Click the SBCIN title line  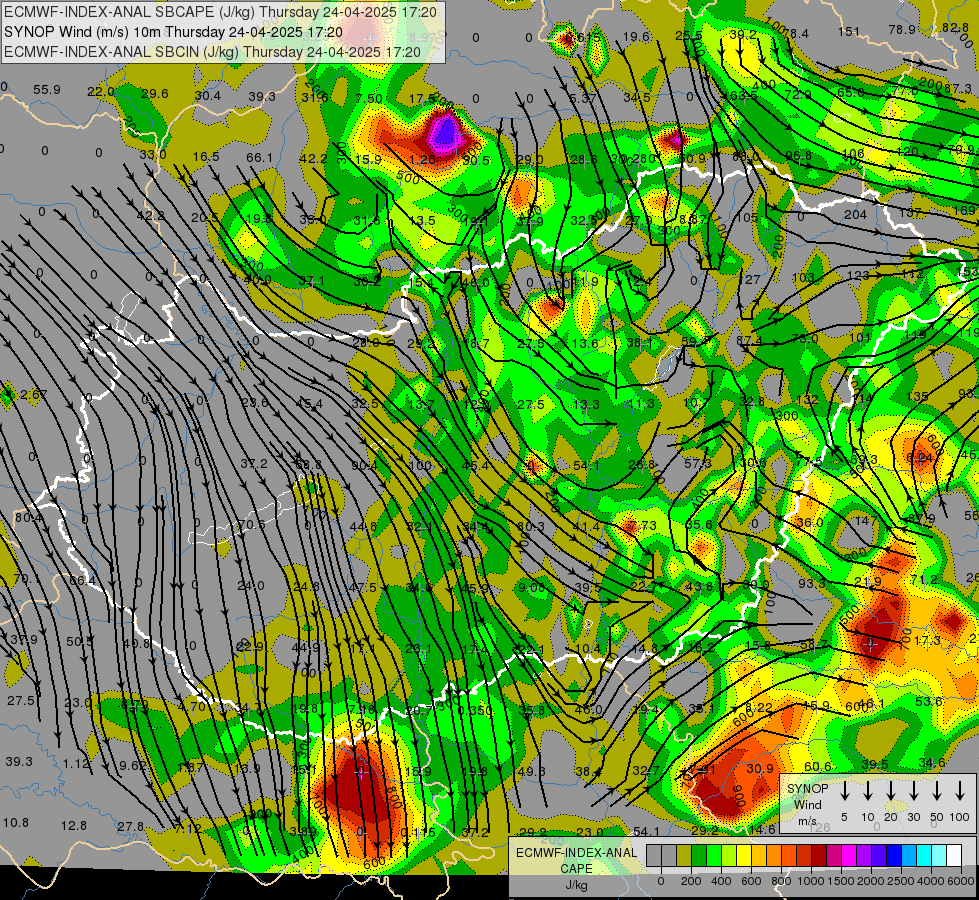tap(212, 52)
